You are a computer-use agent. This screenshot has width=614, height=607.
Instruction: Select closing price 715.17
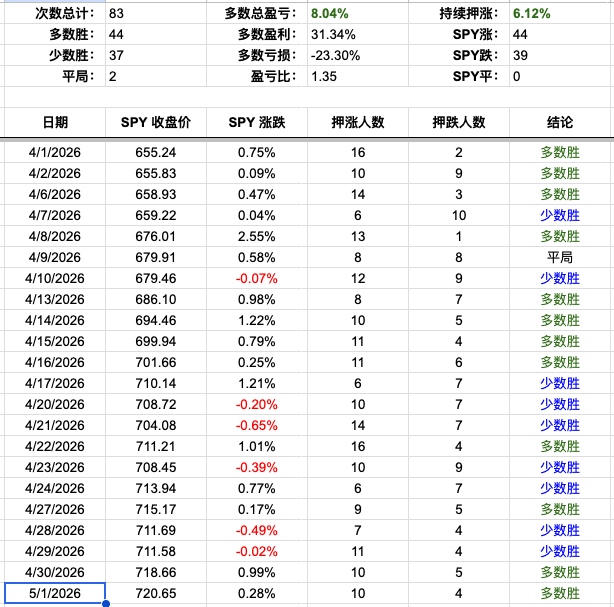click(x=156, y=509)
